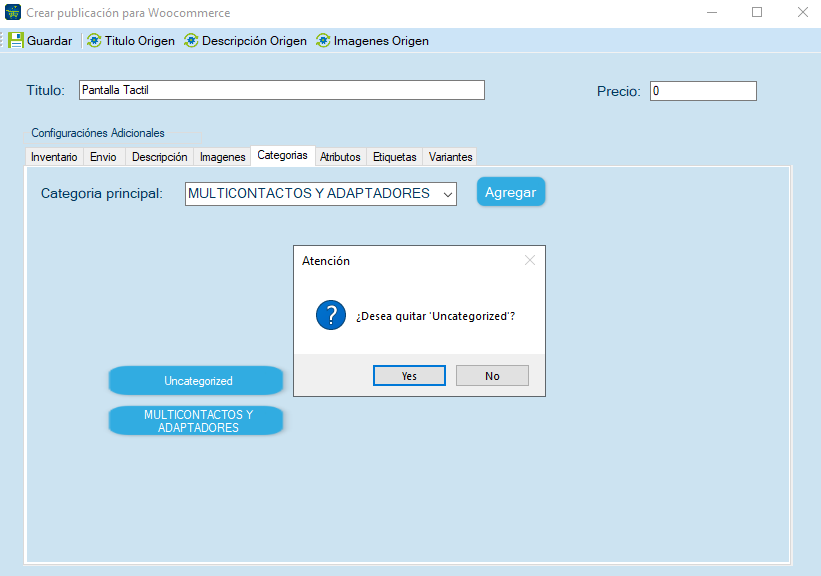Select the Categorias tab
The width and height of the screenshot is (821, 576).
283,156
